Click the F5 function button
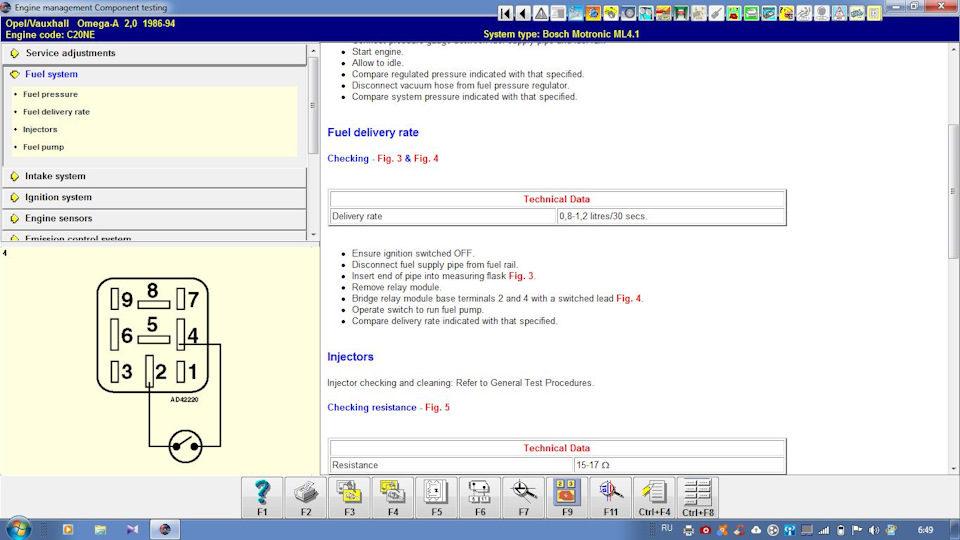 (436, 497)
